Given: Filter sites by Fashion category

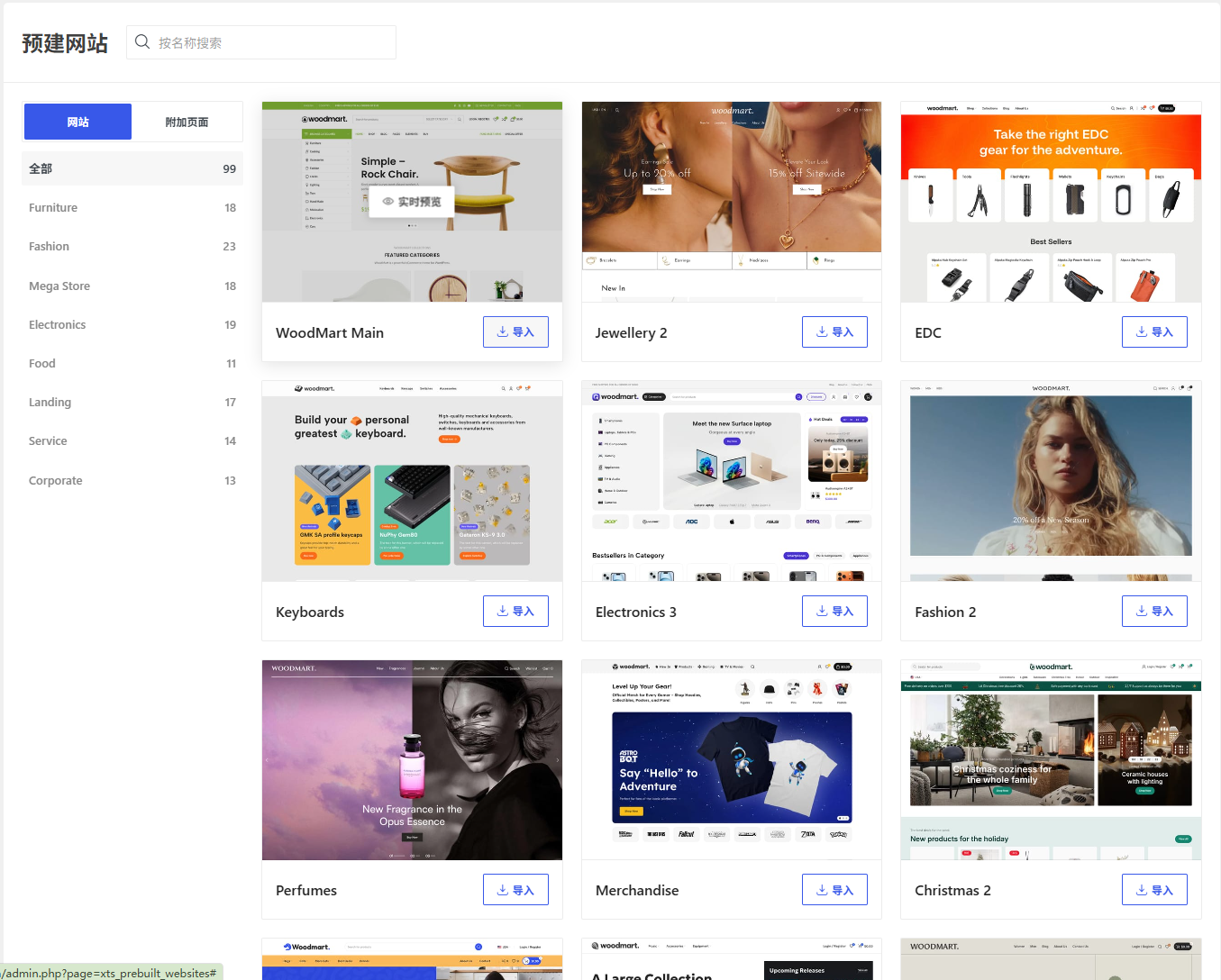Looking at the screenshot, I should pos(132,247).
